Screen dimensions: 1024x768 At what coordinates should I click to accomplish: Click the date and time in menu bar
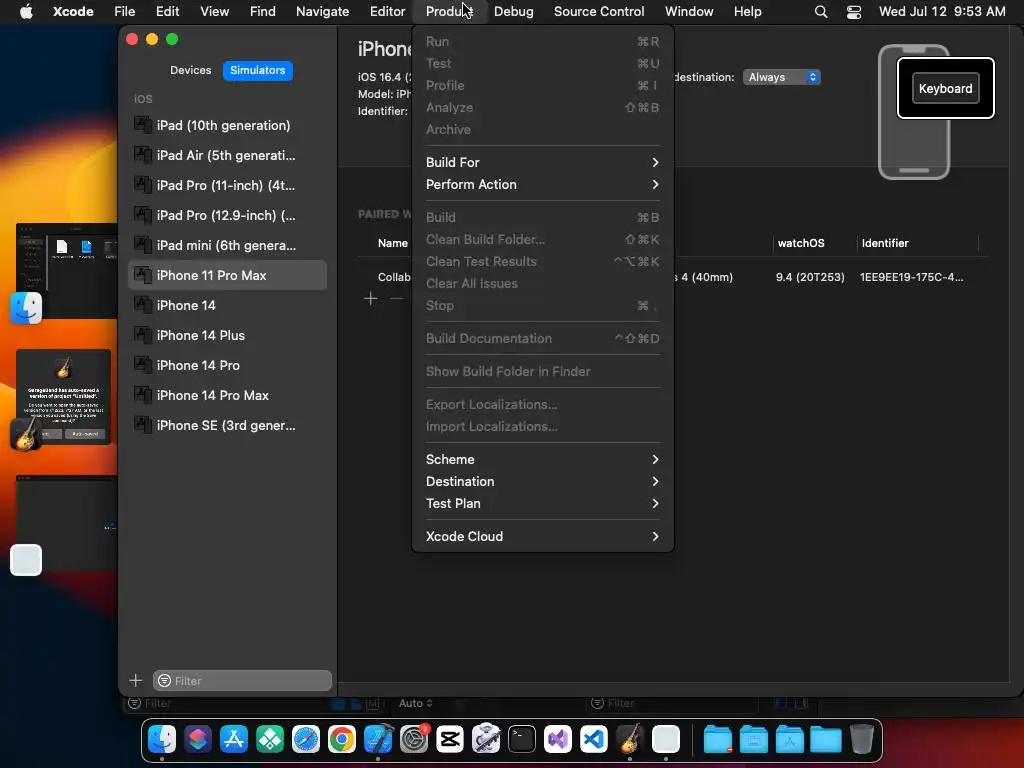(942, 12)
